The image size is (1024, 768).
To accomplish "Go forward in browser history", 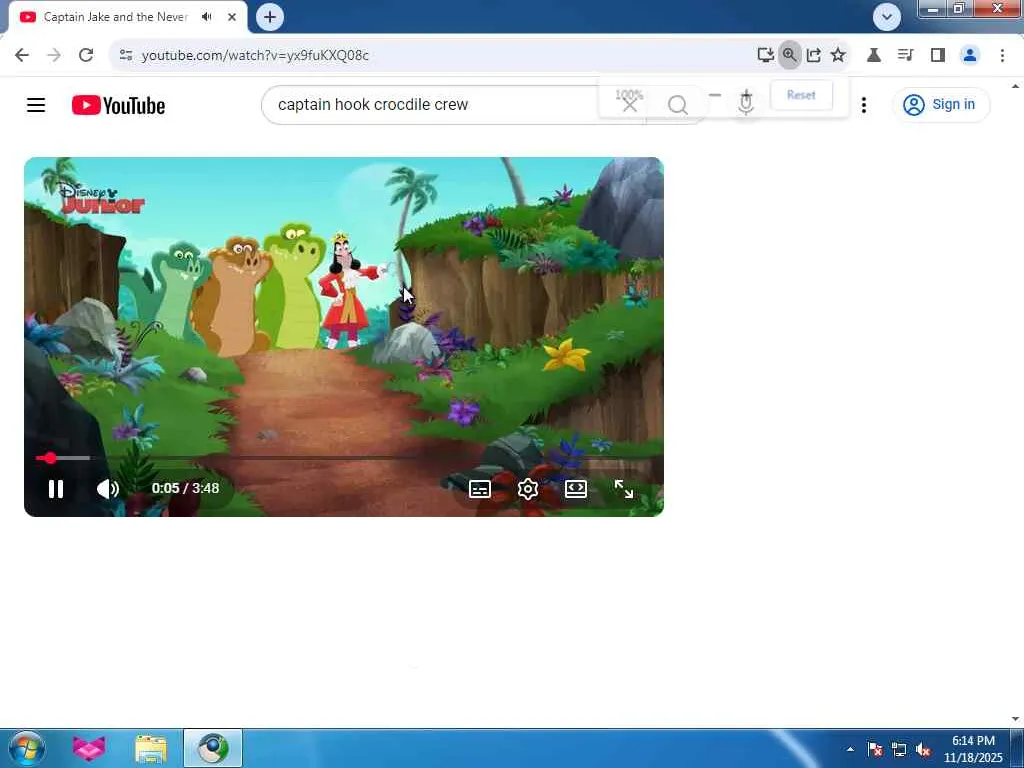I will coord(54,55).
